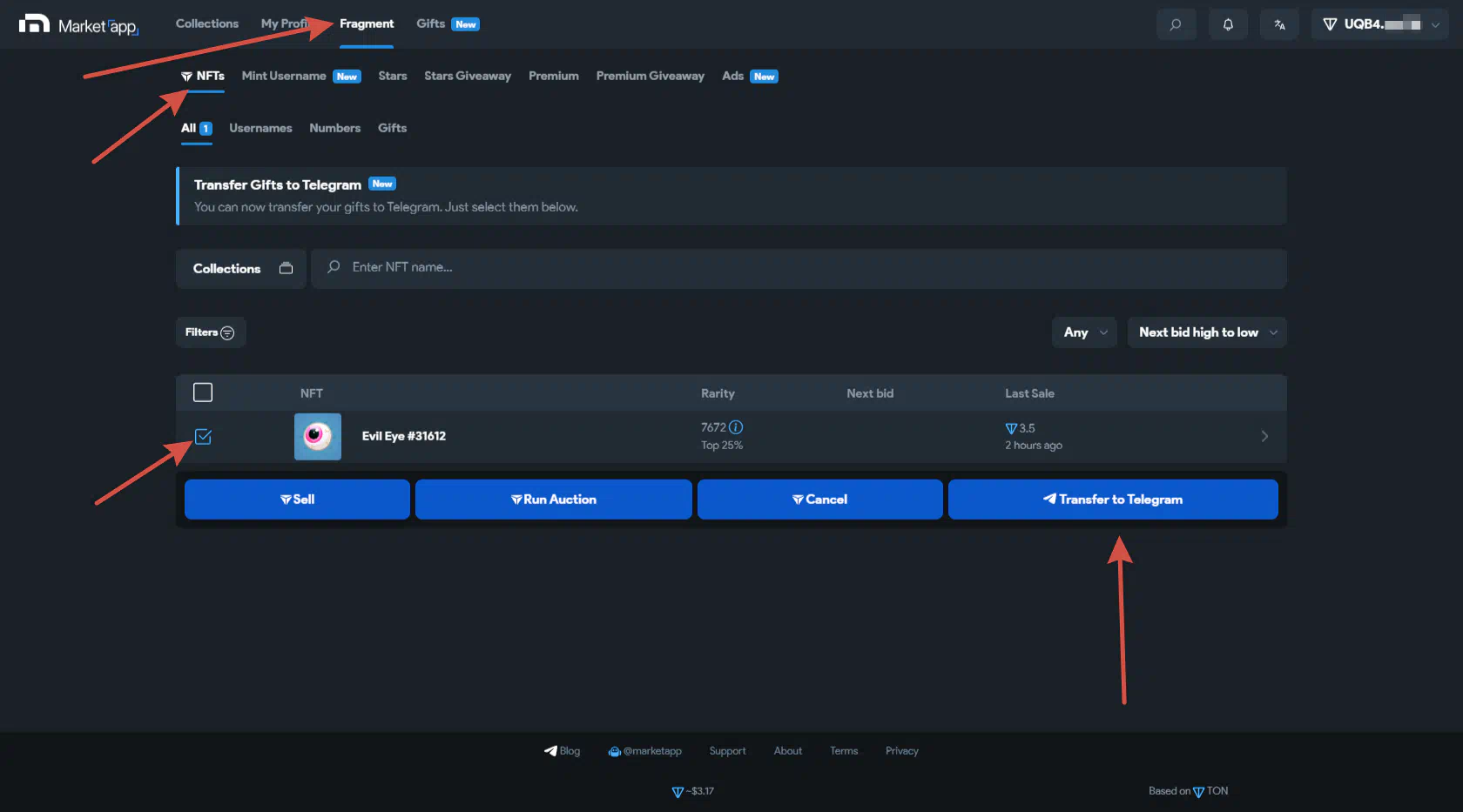Uncheck the Evil Eye #31612 checkbox

(x=203, y=437)
